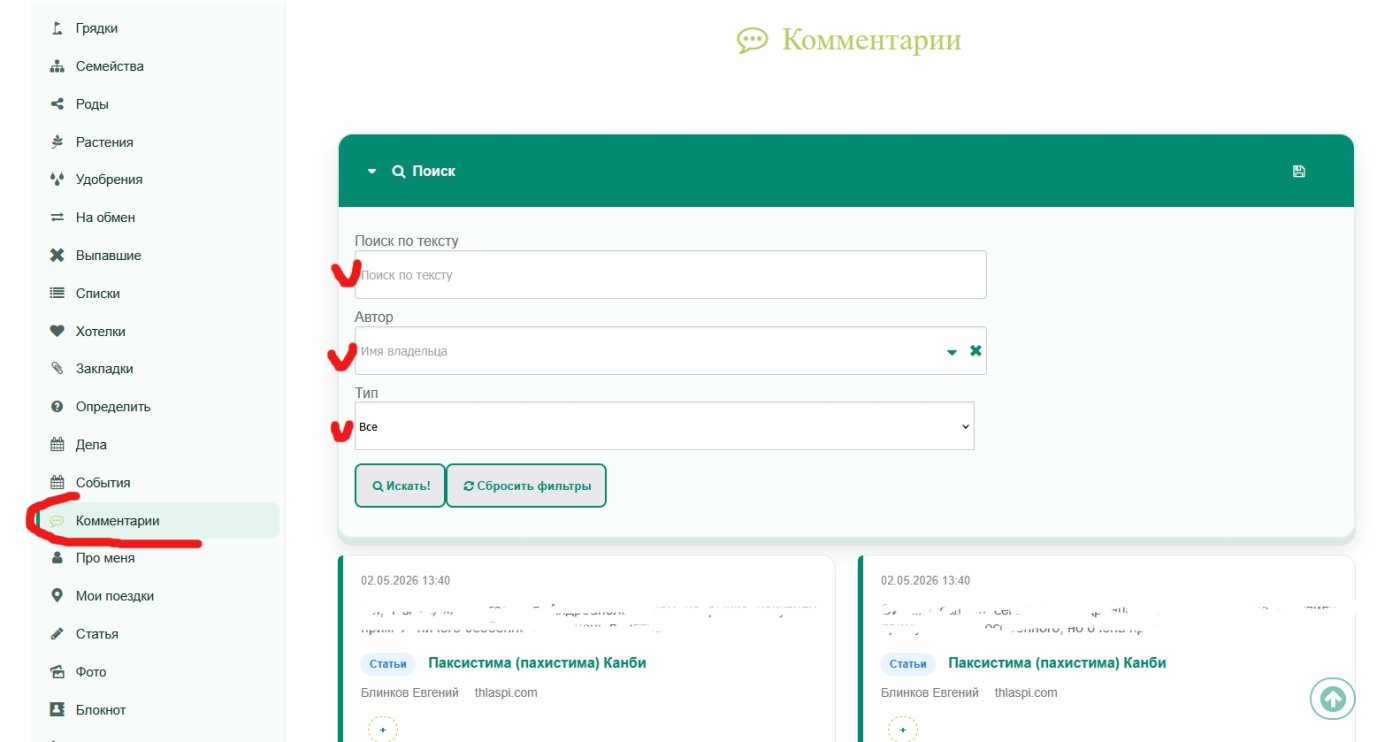Collapse the Поиск panel with the arrow
1400x742 pixels.
coord(372,172)
